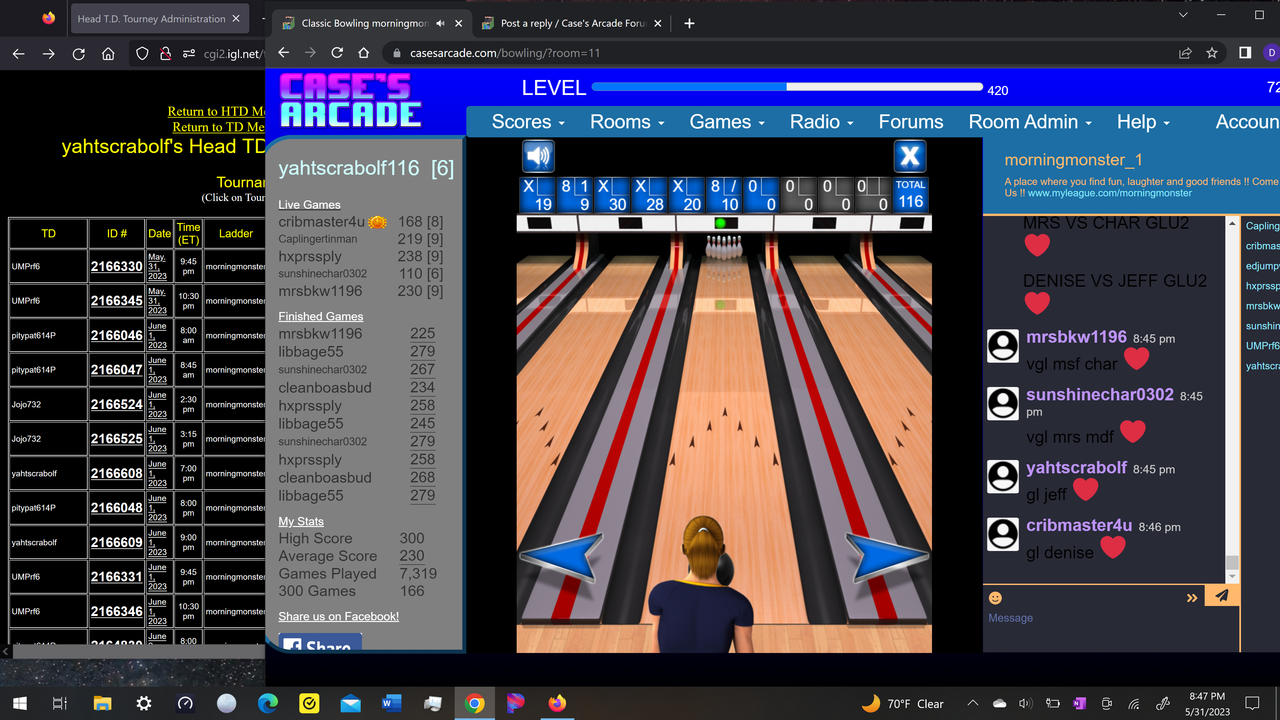The height and width of the screenshot is (720, 1280).
Task: Open the Games dropdown menu
Action: tap(727, 122)
